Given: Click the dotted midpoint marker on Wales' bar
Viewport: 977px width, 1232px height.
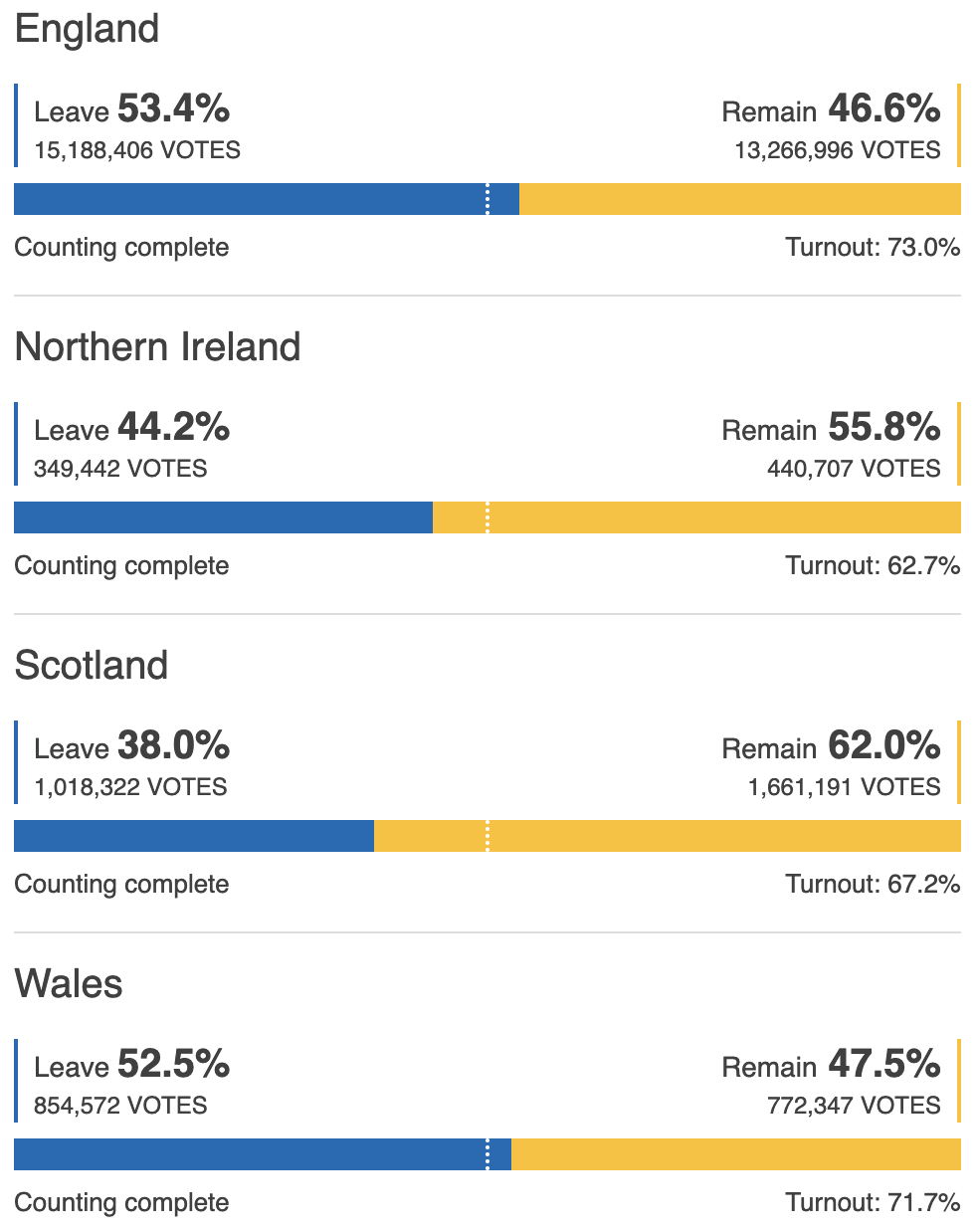Looking at the screenshot, I should [x=488, y=1154].
